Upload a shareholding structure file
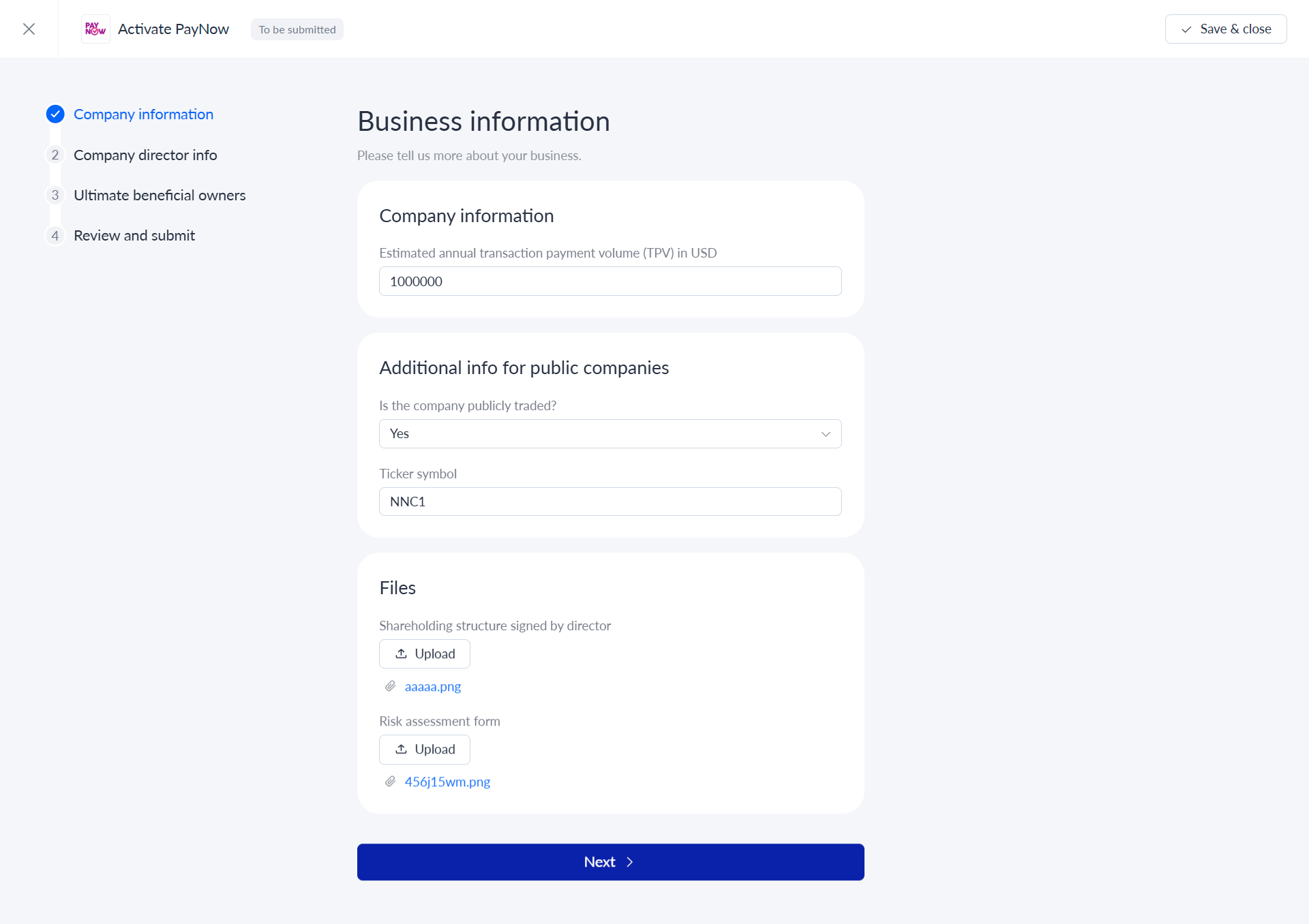This screenshot has height=924, width=1309. (x=424, y=653)
